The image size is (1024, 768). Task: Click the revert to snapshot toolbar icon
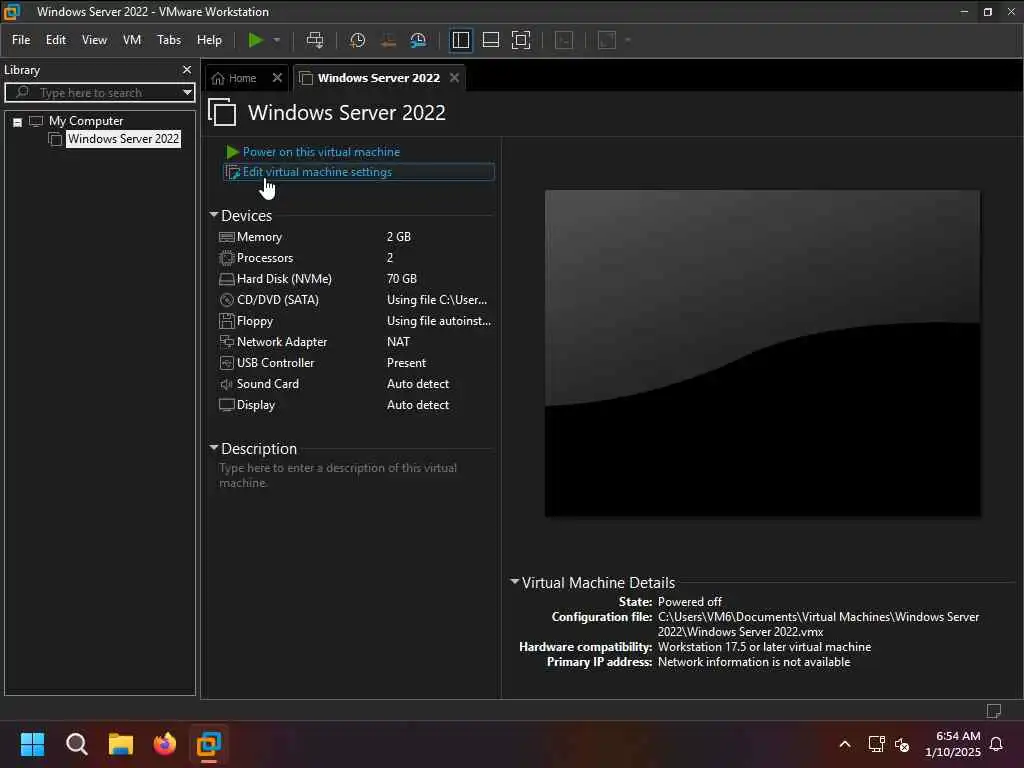pyautogui.click(x=388, y=40)
